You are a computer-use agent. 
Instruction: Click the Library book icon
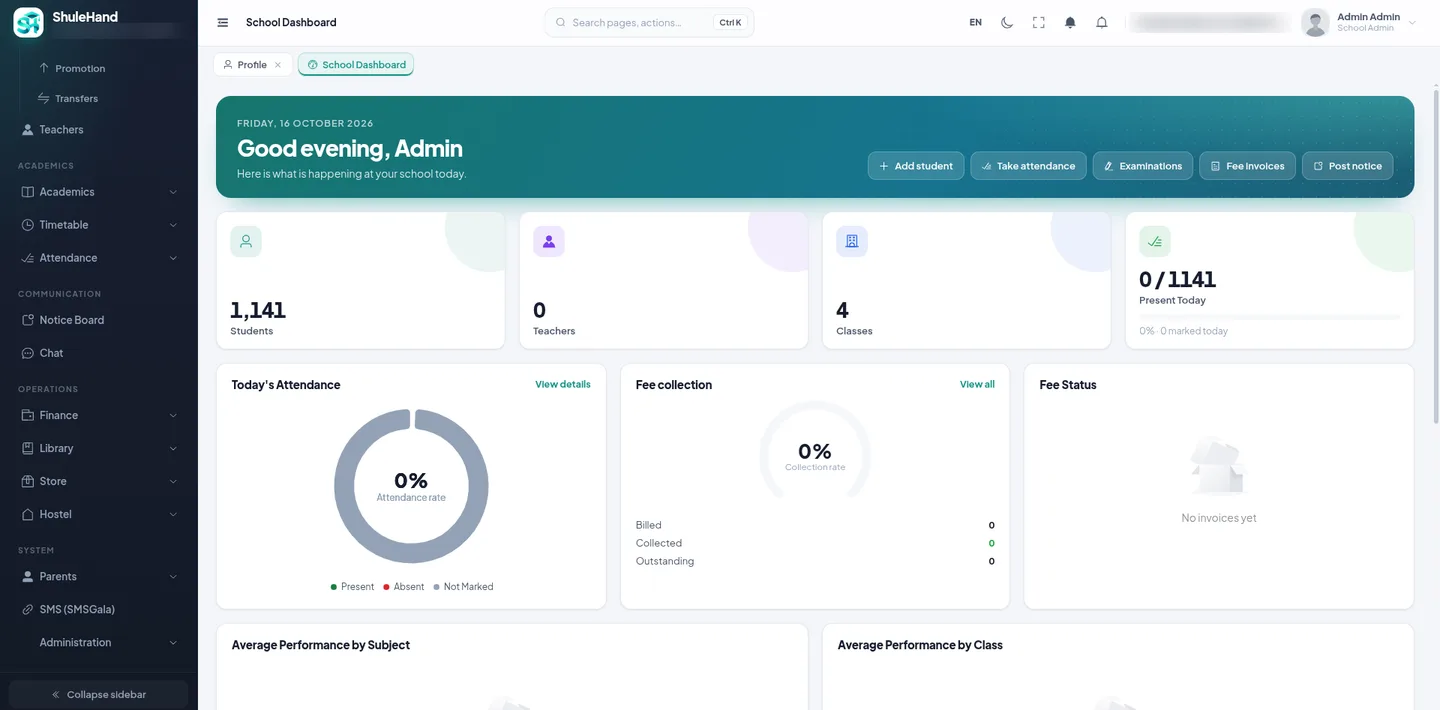point(28,448)
